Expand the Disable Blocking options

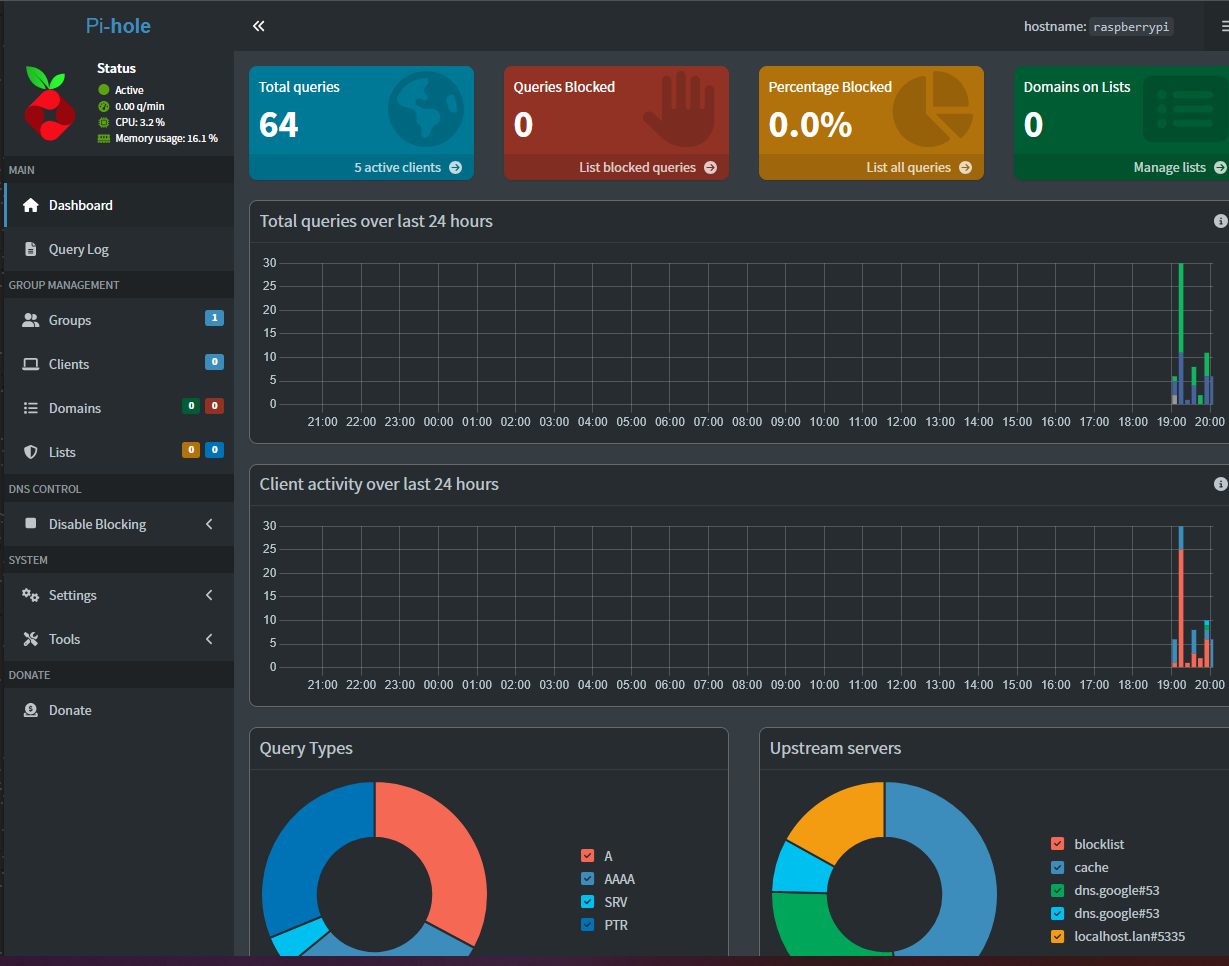tap(97, 523)
